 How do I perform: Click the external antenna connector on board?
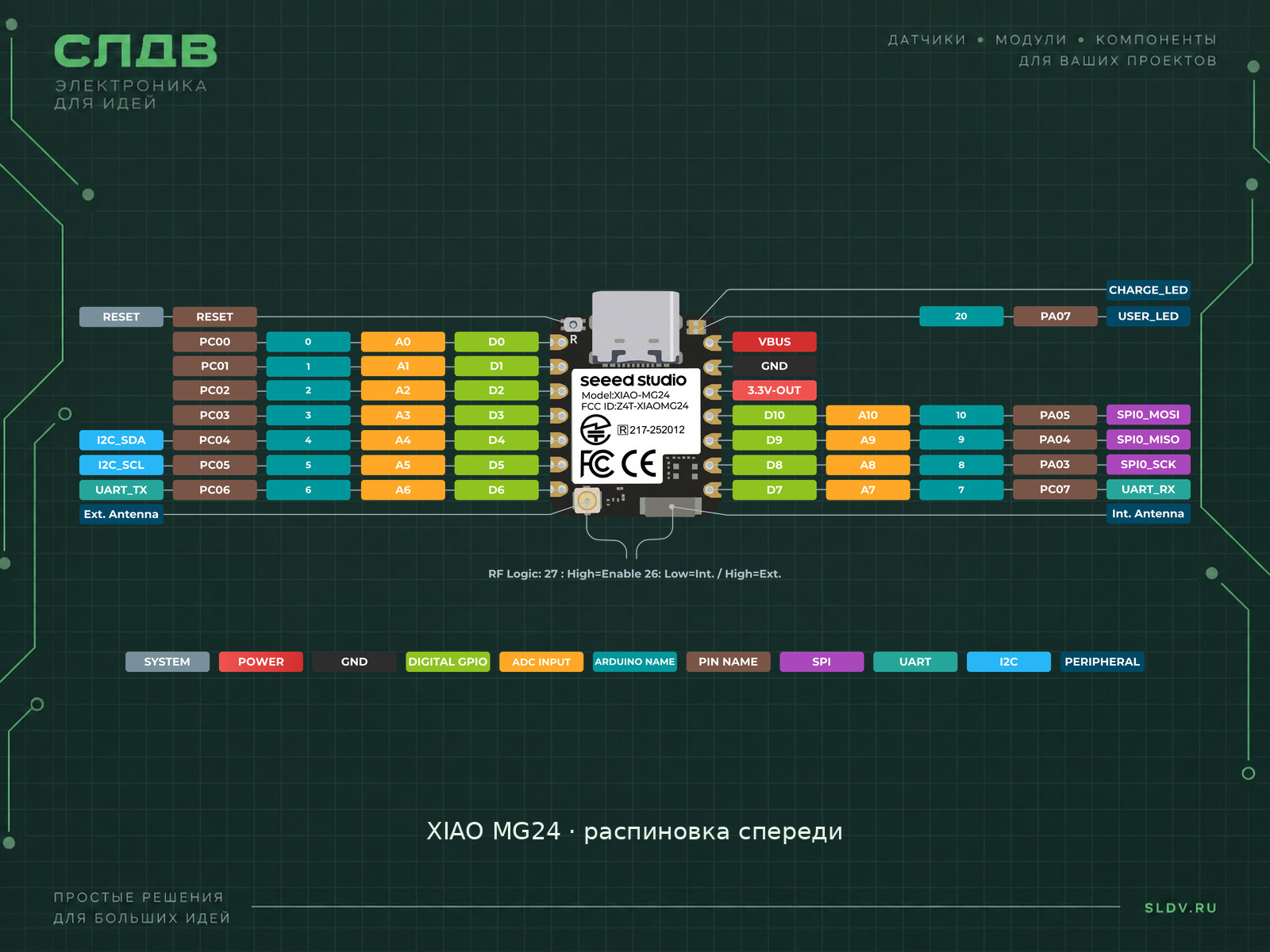[x=587, y=501]
